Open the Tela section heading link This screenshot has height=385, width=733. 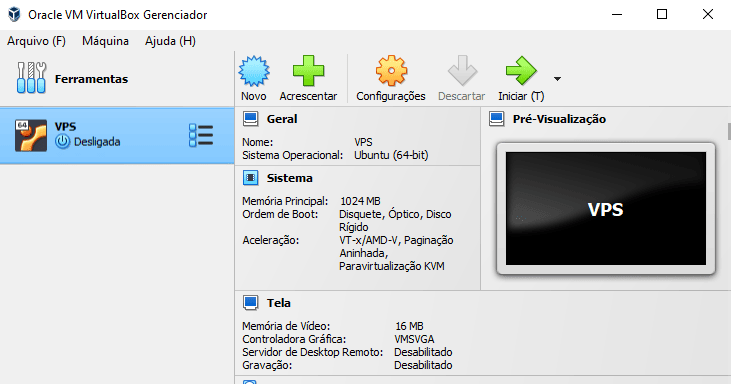(x=279, y=303)
